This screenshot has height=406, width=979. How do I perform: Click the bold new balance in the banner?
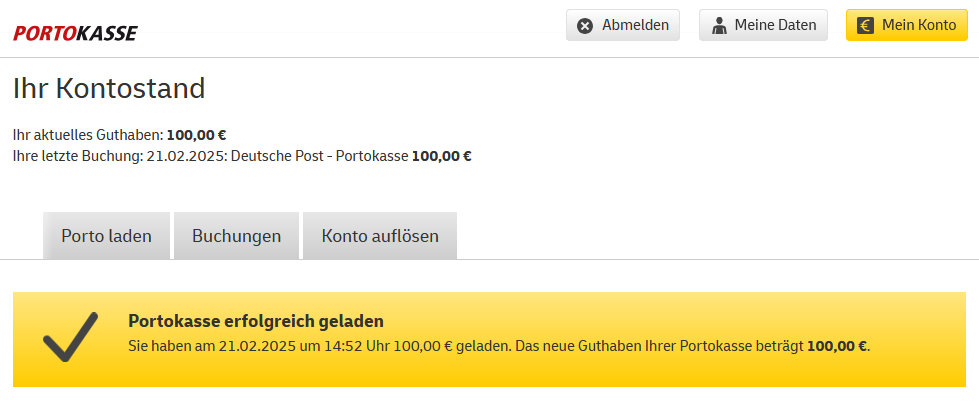point(837,346)
